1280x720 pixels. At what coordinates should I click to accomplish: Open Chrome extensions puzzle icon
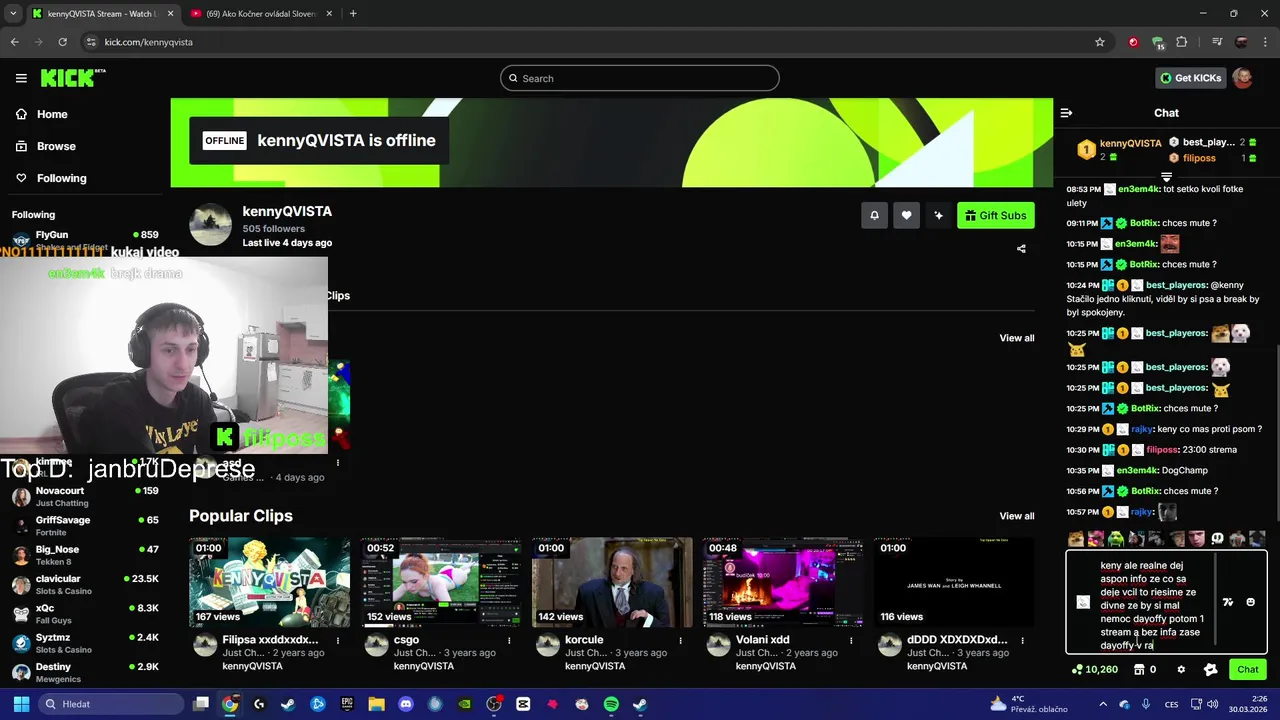[1182, 42]
